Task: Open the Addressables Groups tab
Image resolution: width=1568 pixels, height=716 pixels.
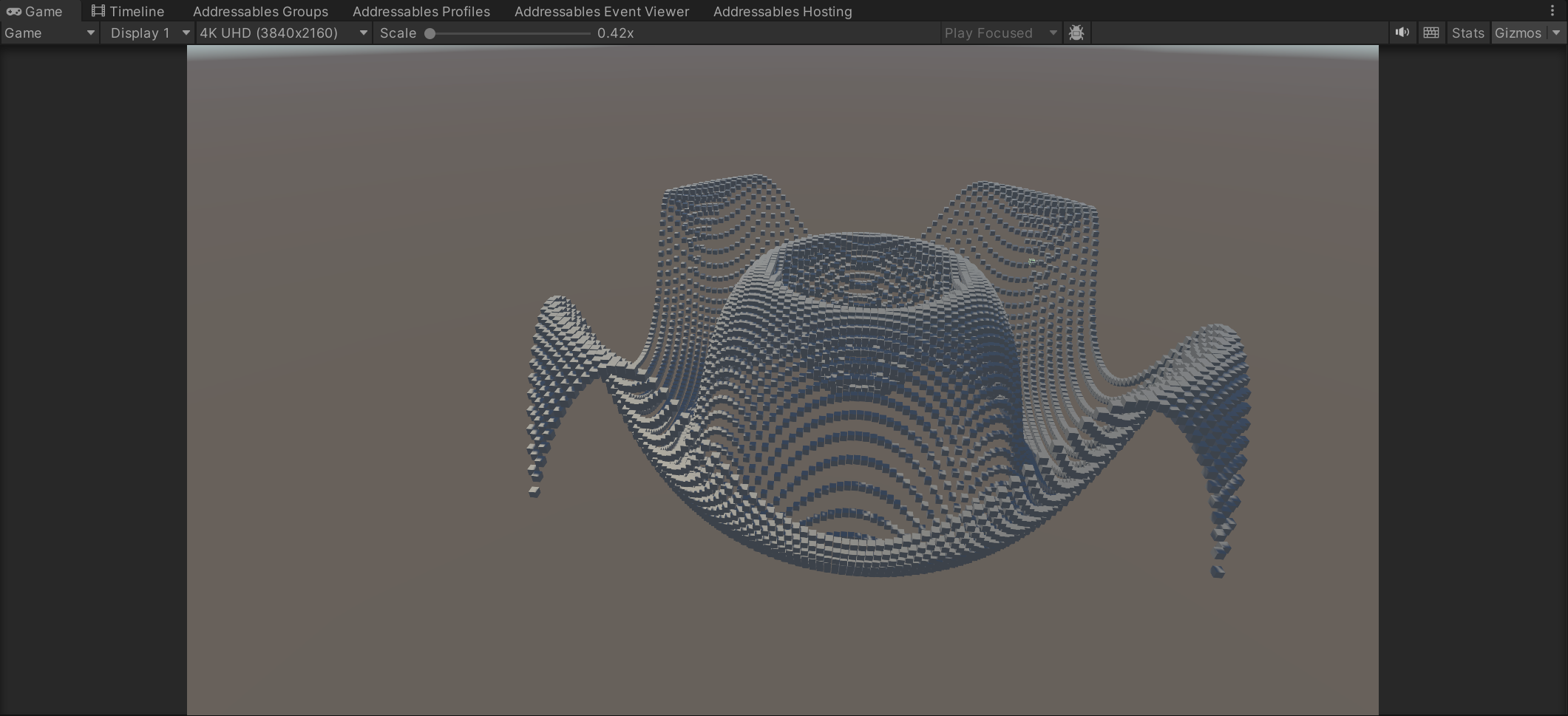Action: (260, 11)
